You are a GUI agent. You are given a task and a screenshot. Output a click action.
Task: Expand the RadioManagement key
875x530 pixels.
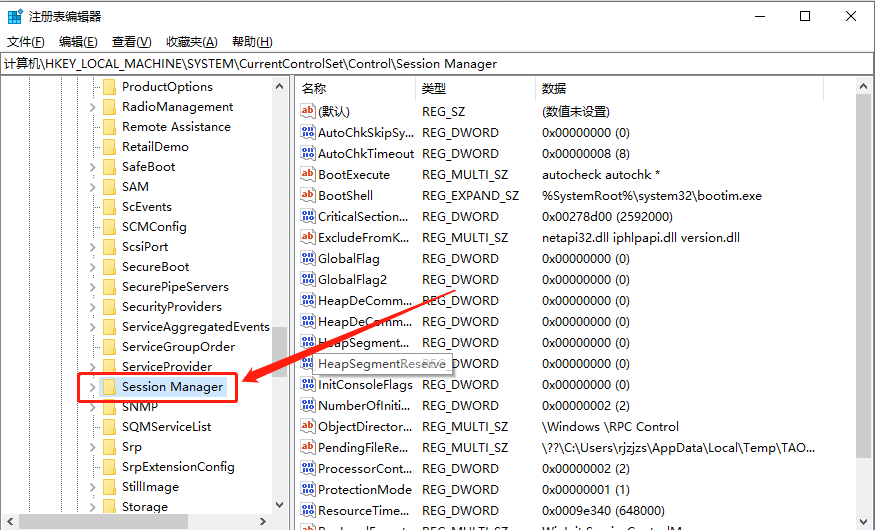coord(93,107)
